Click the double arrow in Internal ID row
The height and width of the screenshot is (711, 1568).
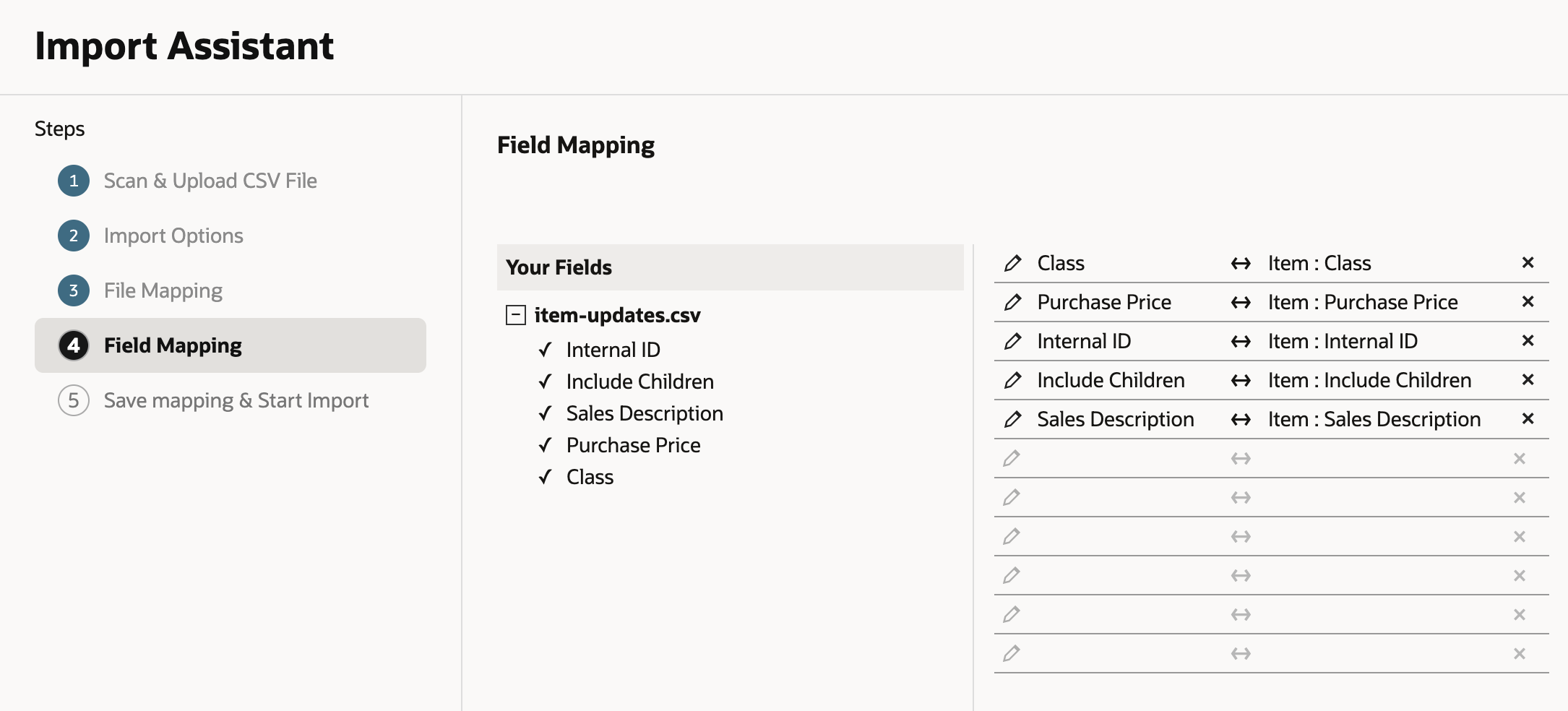[1241, 342]
